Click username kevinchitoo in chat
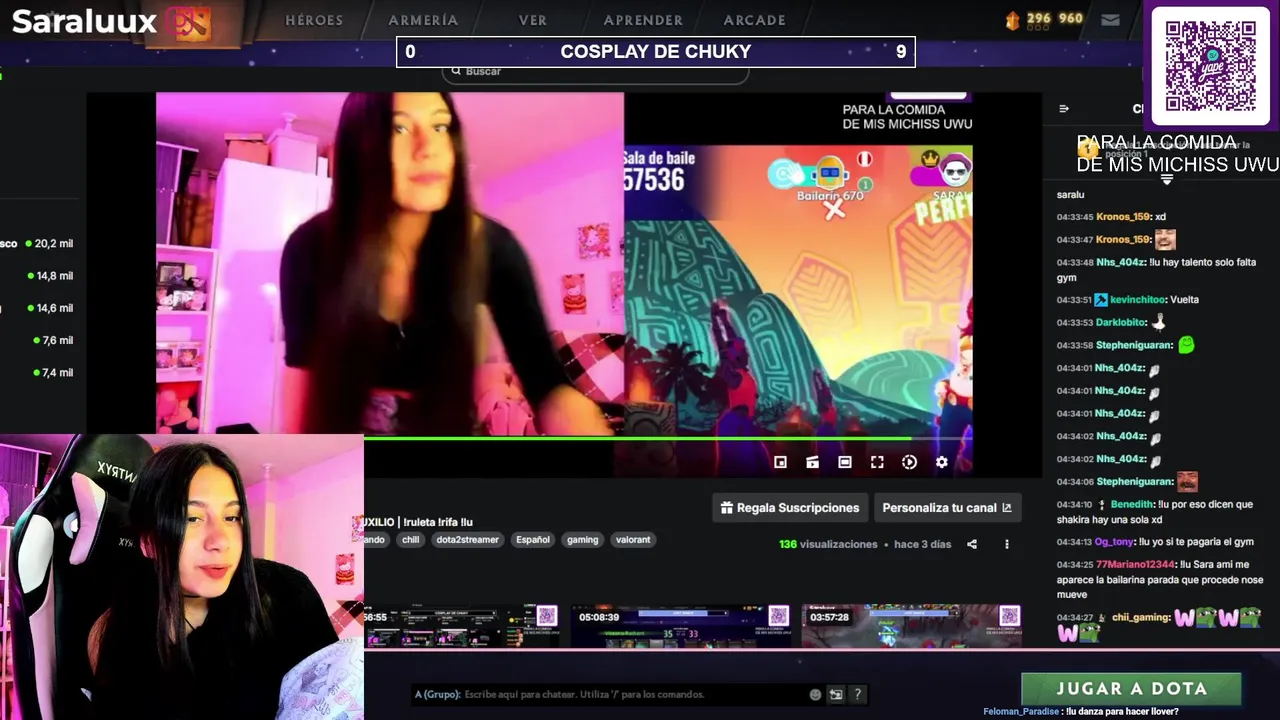 (x=1137, y=300)
